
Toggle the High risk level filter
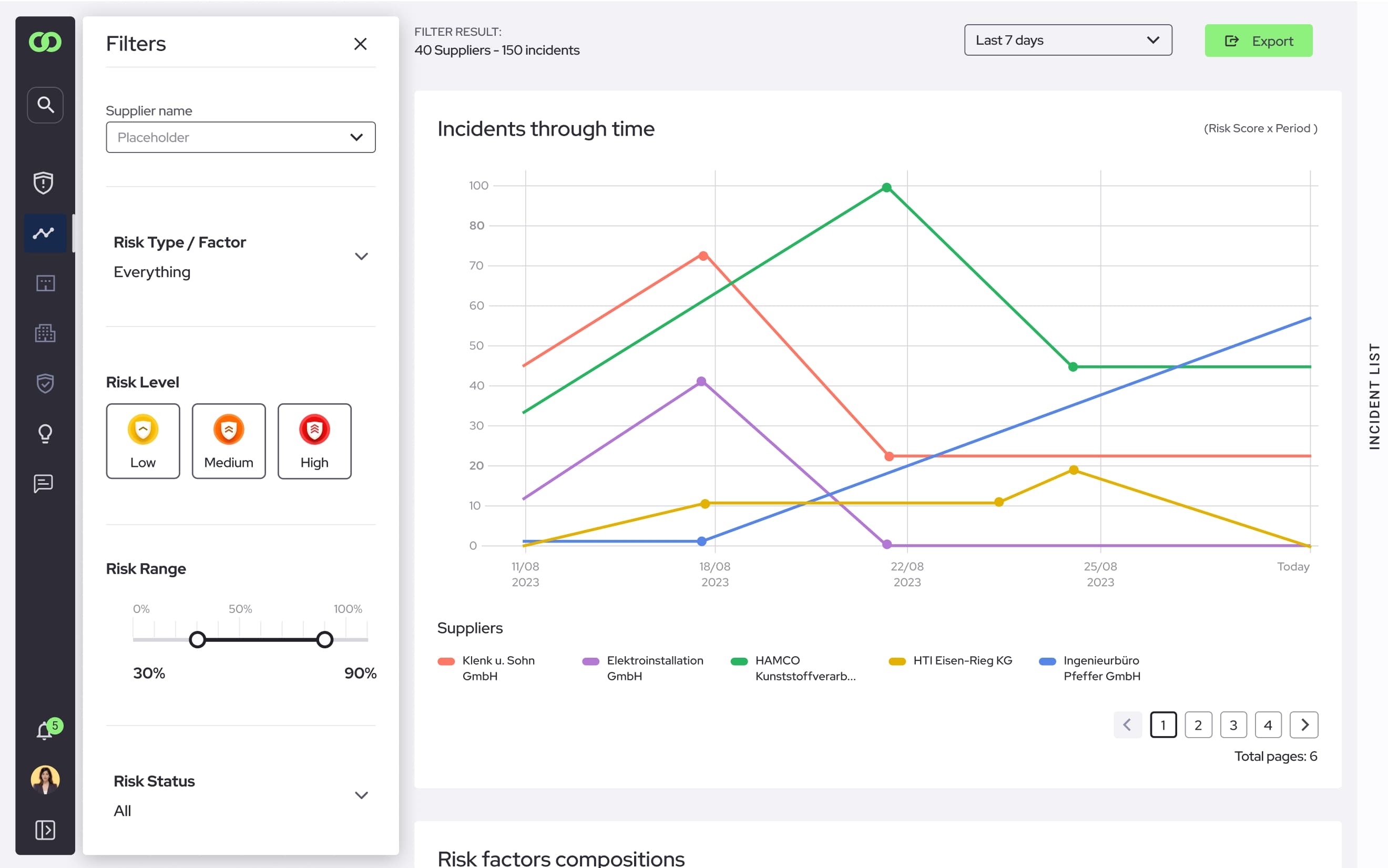[x=313, y=441]
